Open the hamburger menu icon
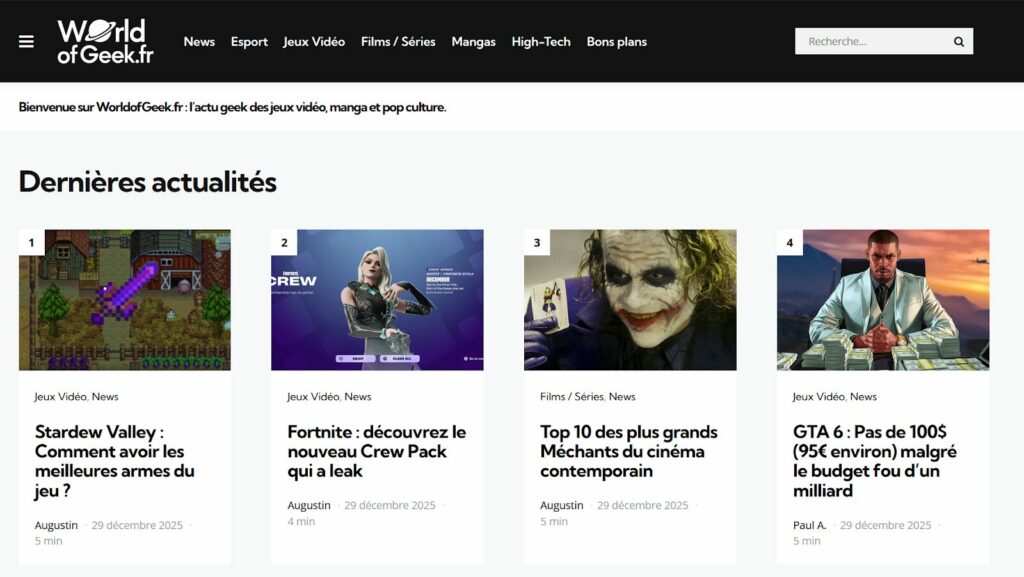This screenshot has height=577, width=1024. (x=26, y=42)
